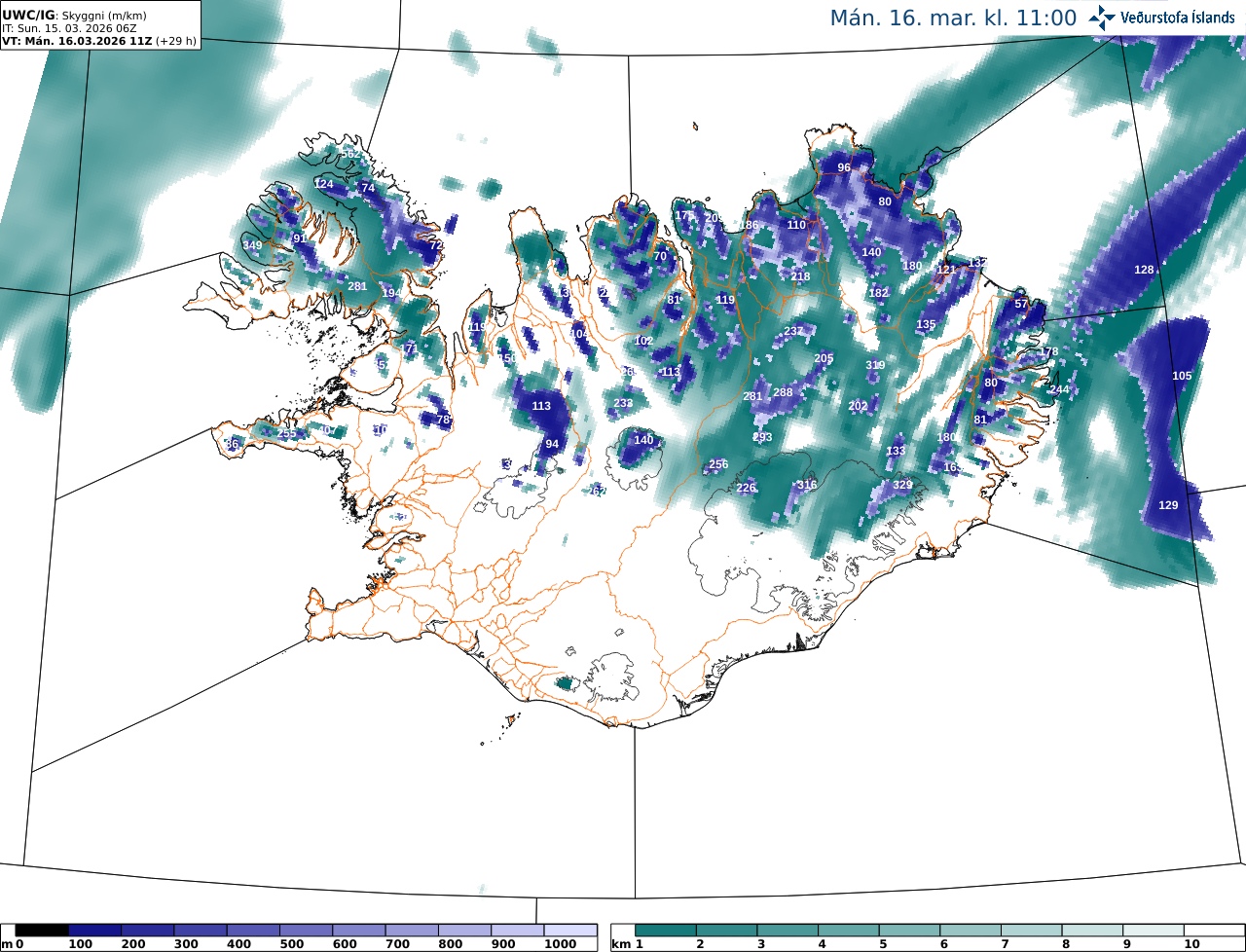Click the 'VT: Mán. 16.03.2026 11Z (+29 h)' line
Image resolution: width=1246 pixels, height=952 pixels.
tap(99, 42)
